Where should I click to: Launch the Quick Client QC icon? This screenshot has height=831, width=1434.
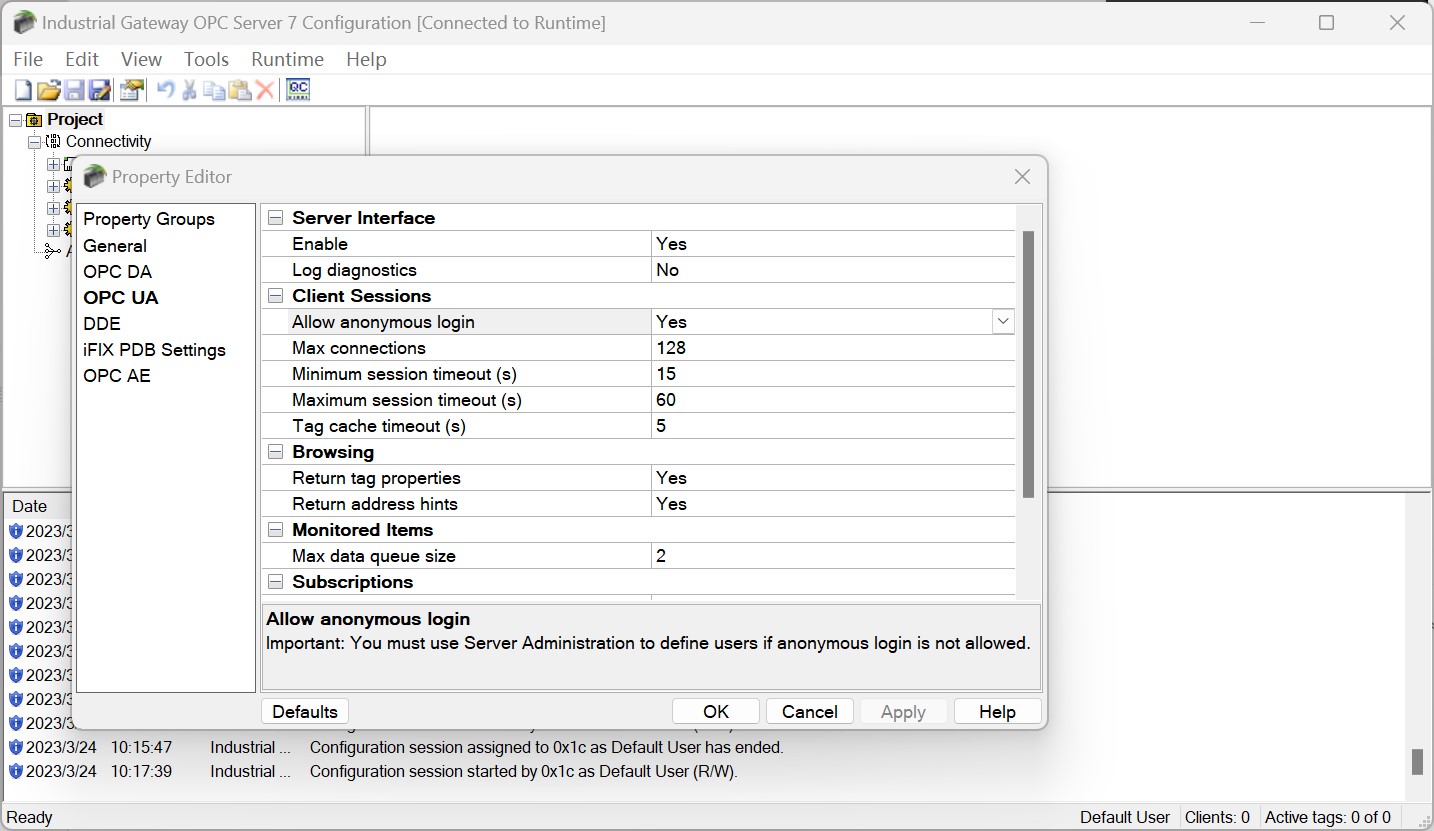pyautogui.click(x=298, y=90)
